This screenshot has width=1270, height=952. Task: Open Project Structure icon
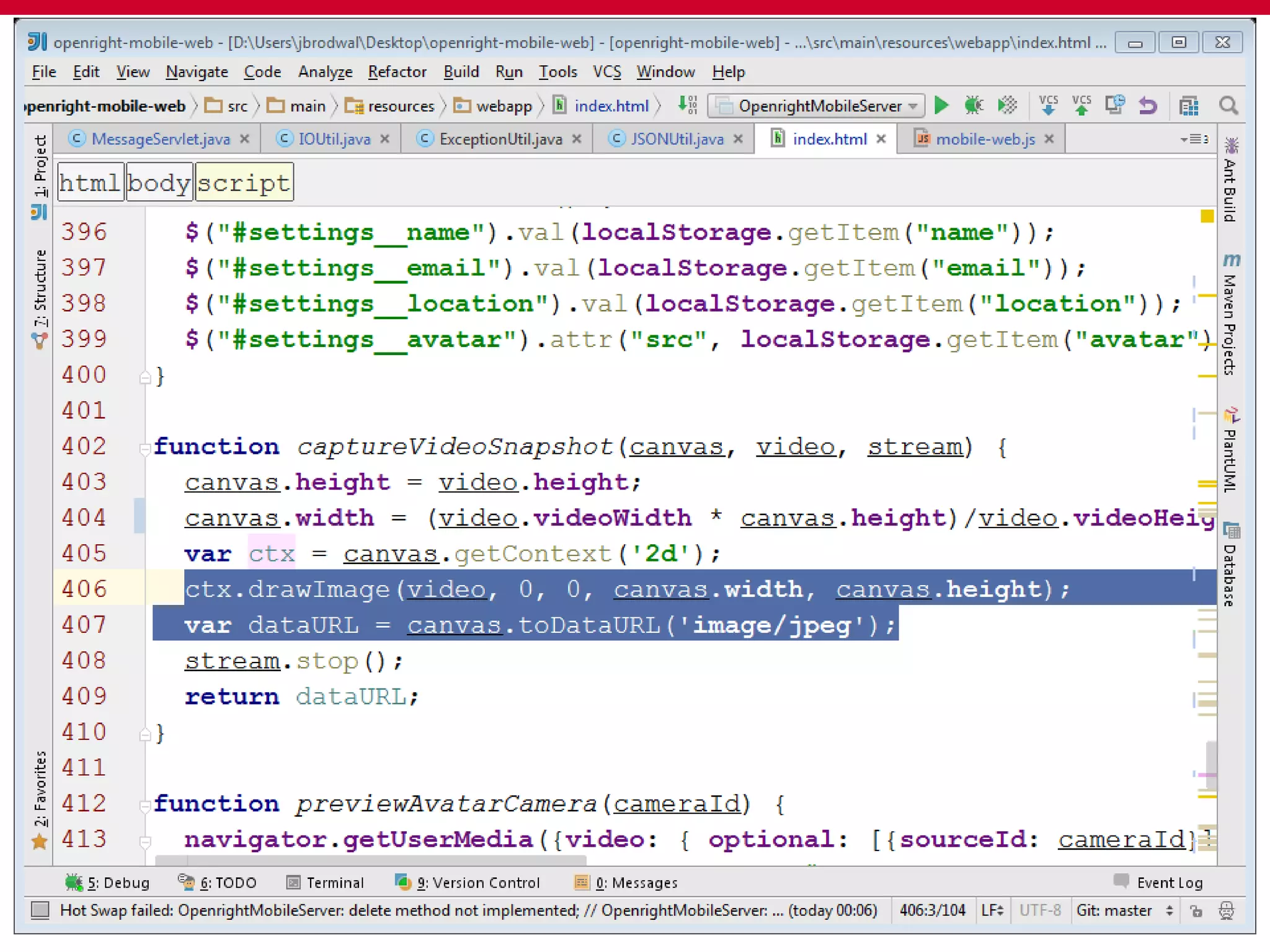point(1188,106)
